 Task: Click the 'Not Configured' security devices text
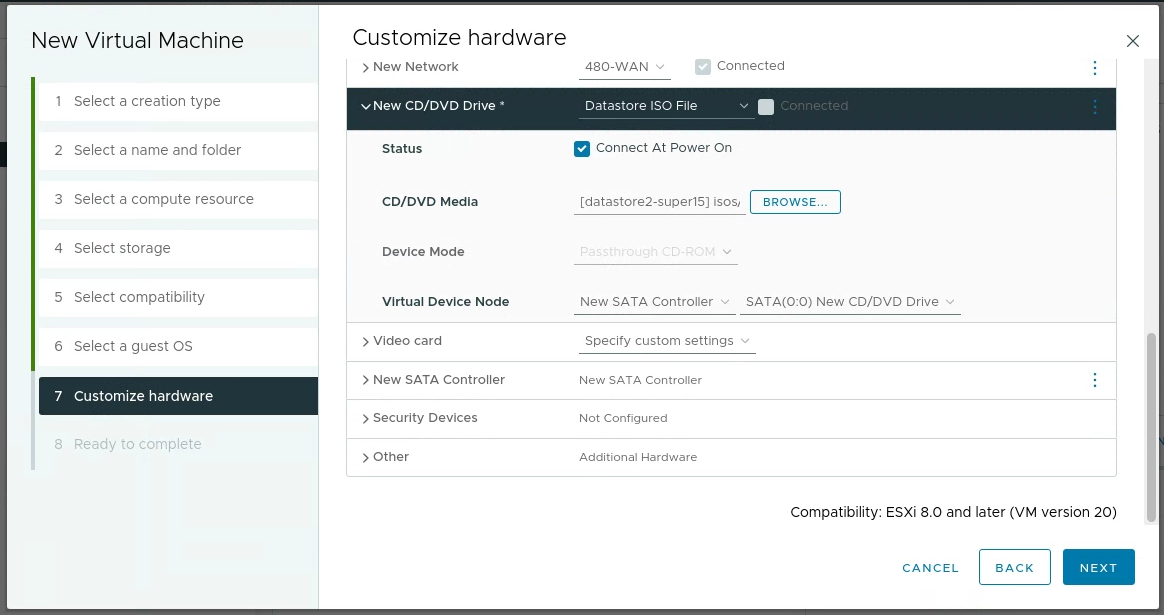(x=623, y=419)
